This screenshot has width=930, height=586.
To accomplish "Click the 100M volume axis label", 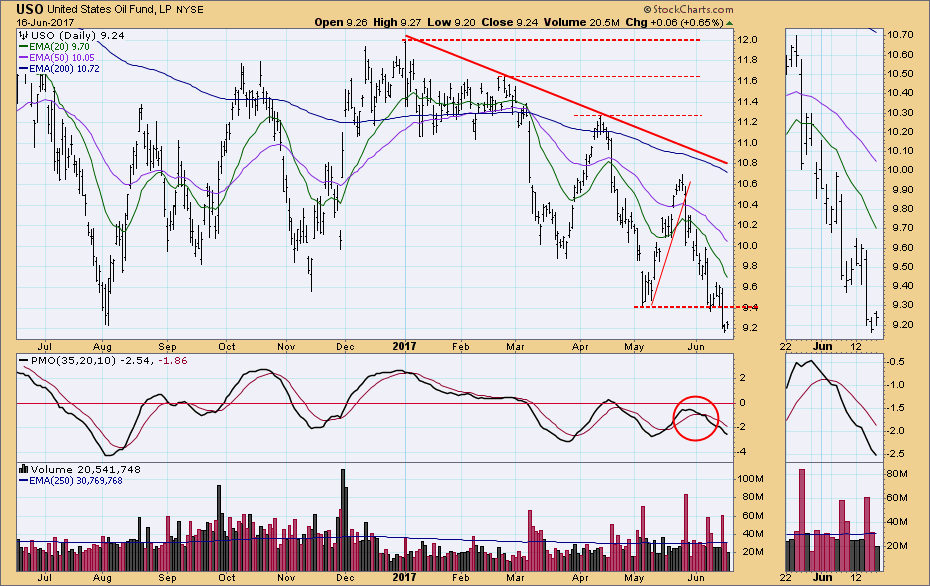I will (750, 479).
